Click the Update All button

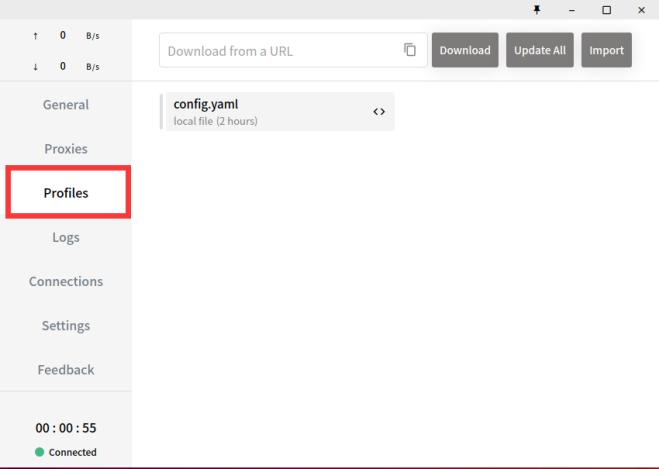(x=540, y=50)
